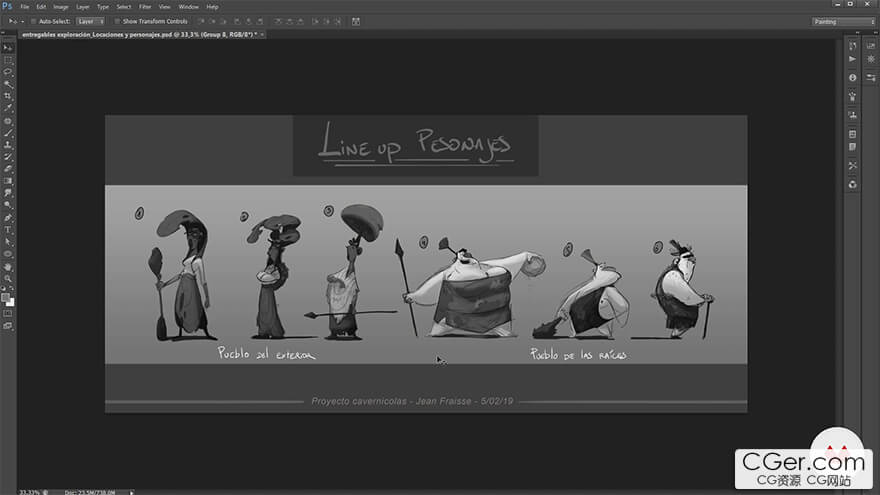Image resolution: width=880 pixels, height=495 pixels.
Task: Reset to default foreground/background colors
Action: click(x=4, y=290)
